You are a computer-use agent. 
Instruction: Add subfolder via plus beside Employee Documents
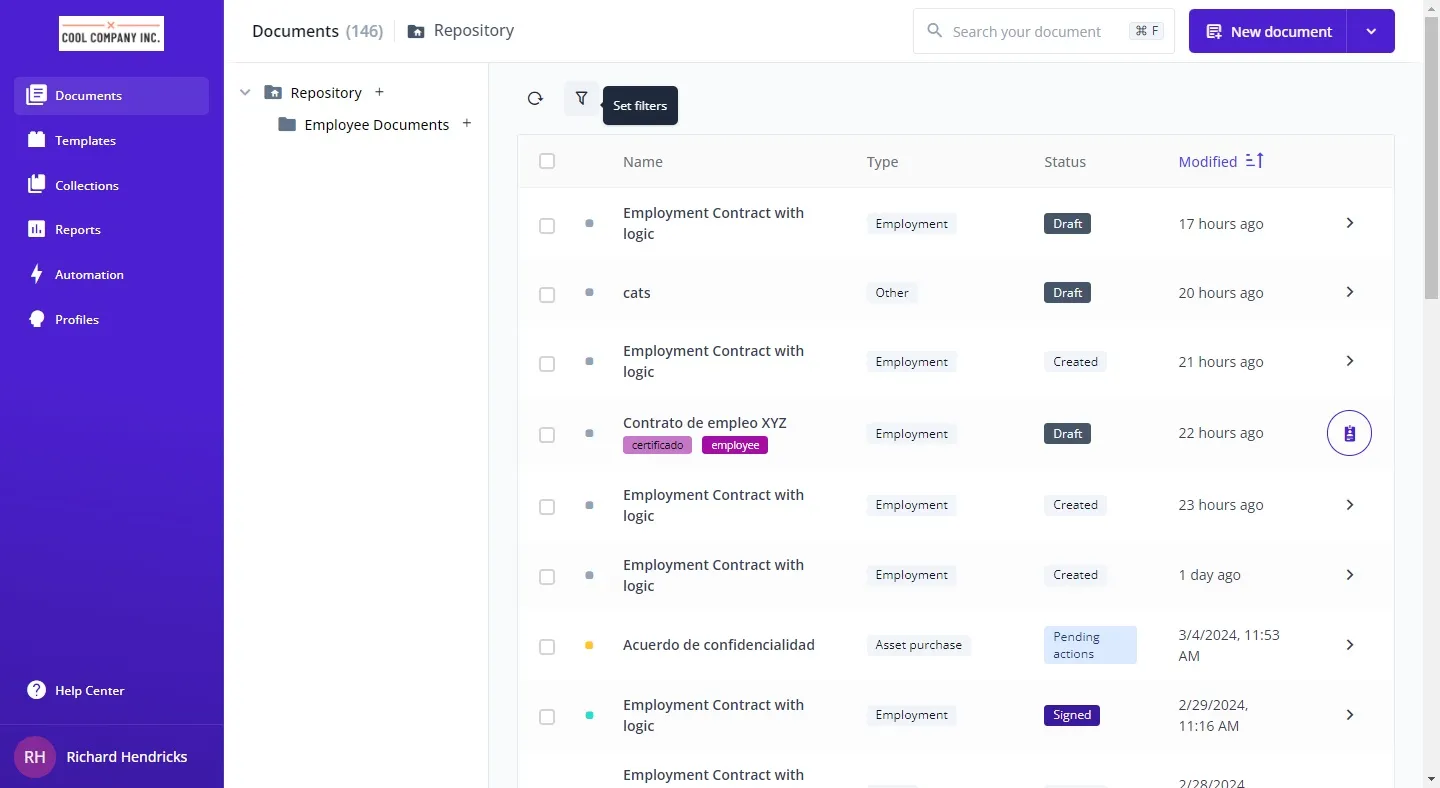(x=466, y=124)
